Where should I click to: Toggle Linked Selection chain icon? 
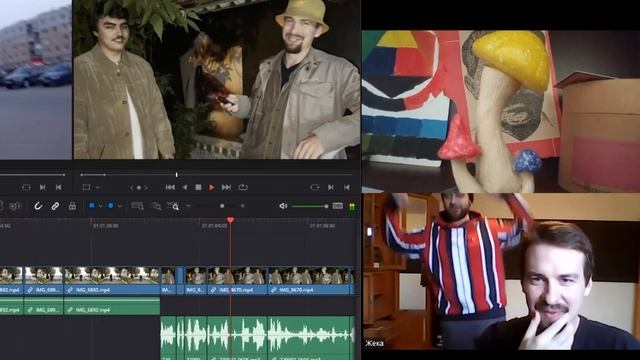[55, 206]
